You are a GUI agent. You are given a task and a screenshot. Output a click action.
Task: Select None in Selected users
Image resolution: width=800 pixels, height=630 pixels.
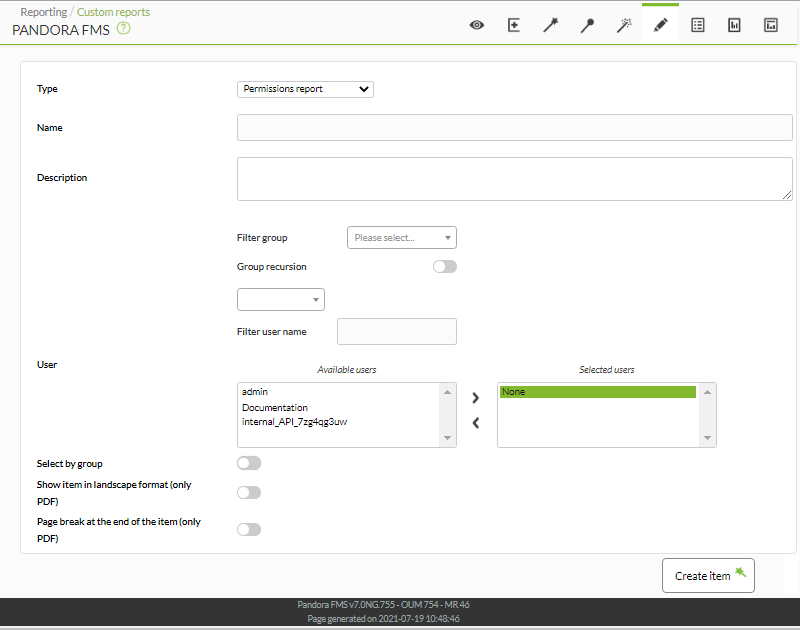tap(597, 392)
